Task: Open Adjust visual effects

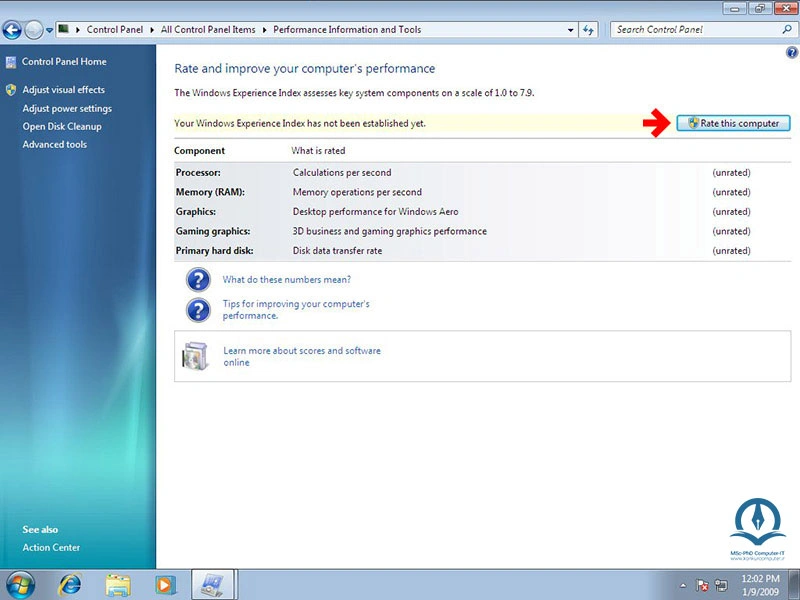Action: point(63,90)
